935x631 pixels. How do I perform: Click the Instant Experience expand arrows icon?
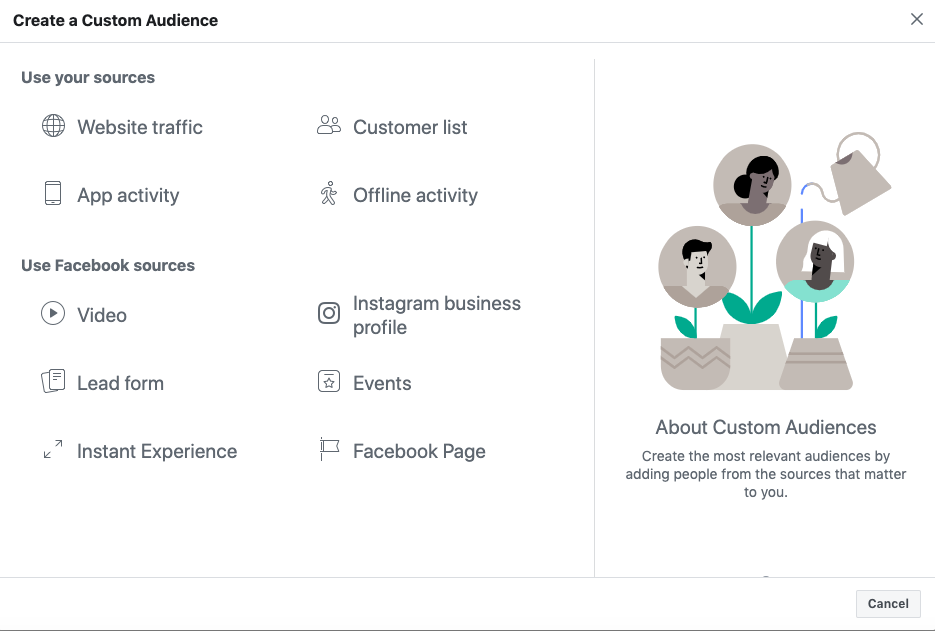pyautogui.click(x=53, y=449)
